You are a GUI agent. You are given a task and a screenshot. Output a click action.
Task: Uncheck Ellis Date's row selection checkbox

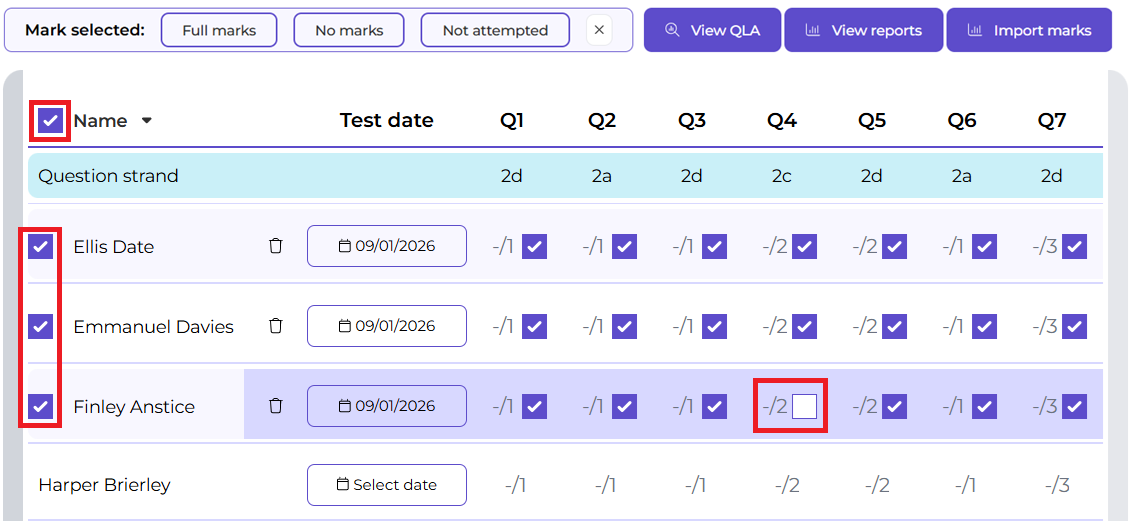click(41, 246)
